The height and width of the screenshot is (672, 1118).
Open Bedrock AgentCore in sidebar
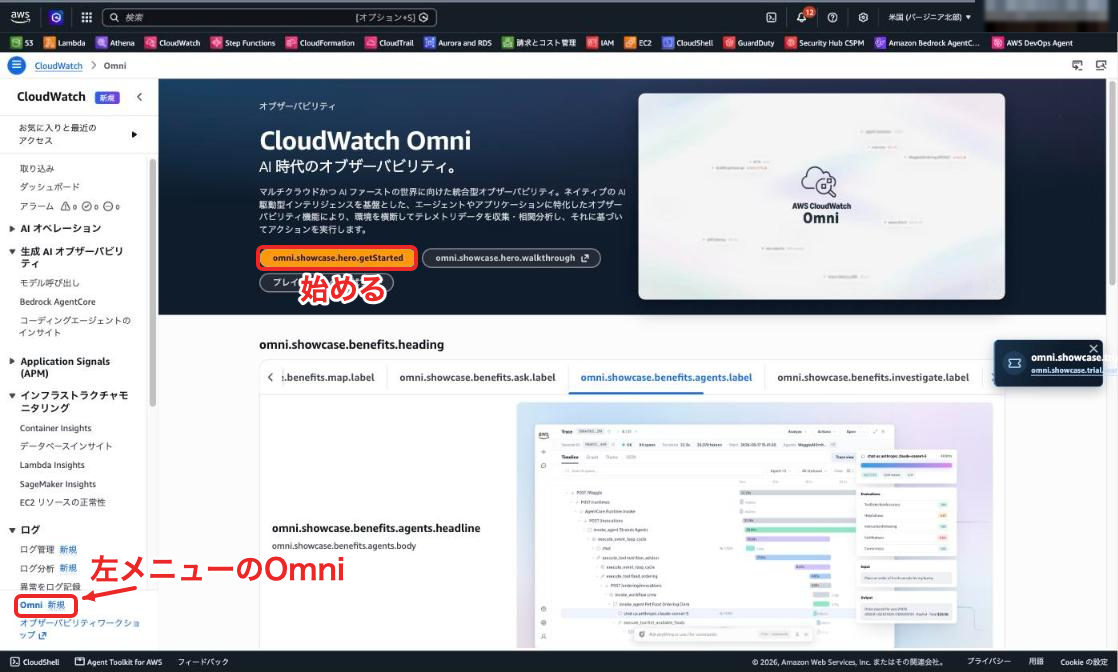58,302
